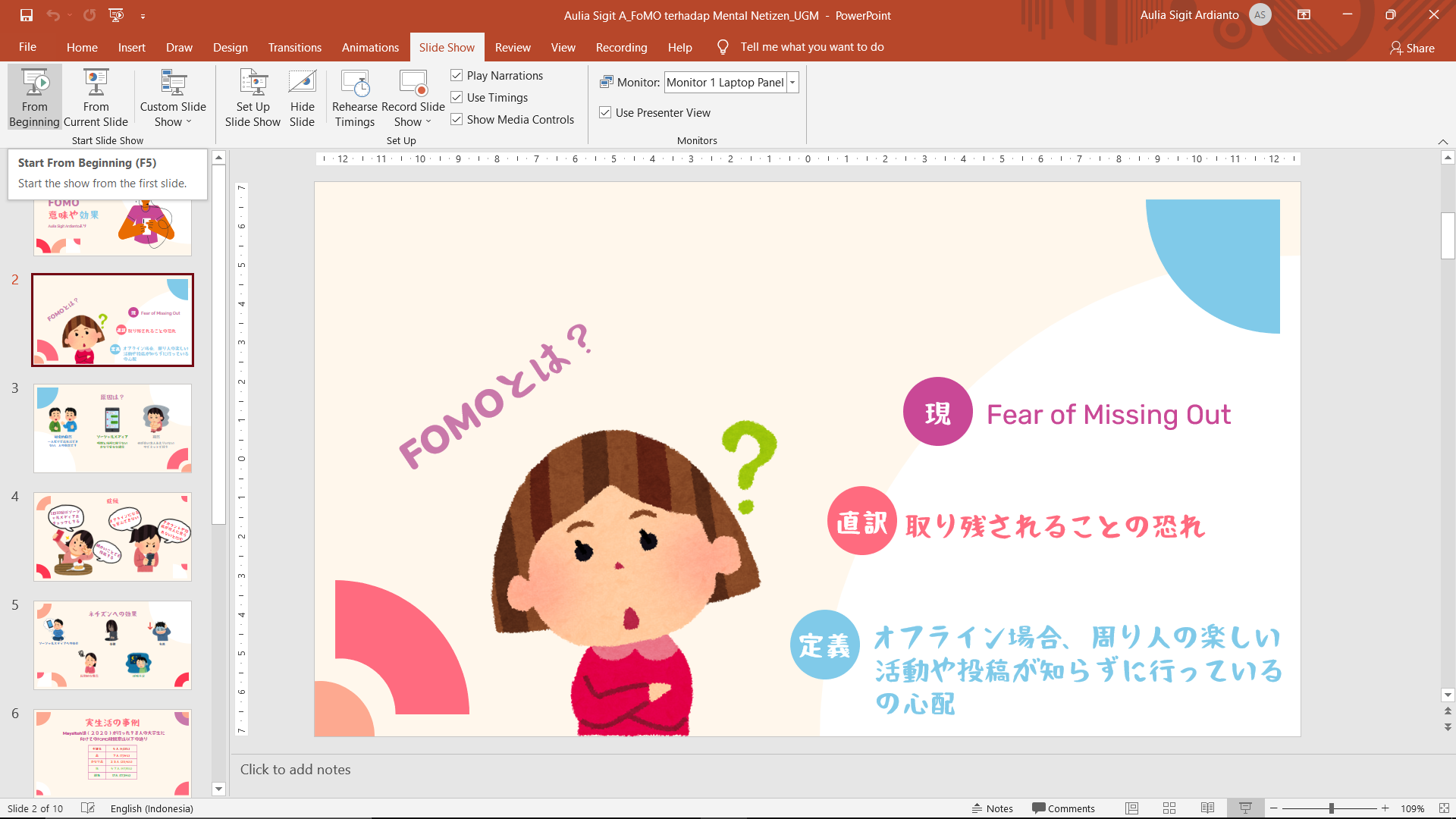Open Ribbon Display Options icon
1456x819 pixels.
coord(1304,15)
